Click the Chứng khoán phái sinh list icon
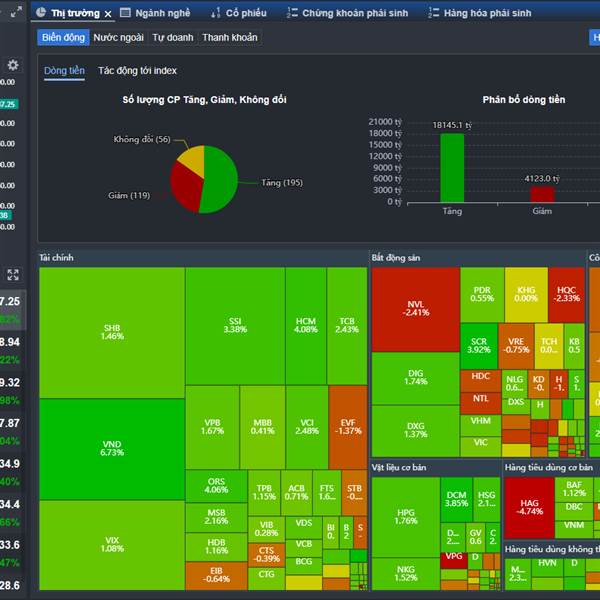600x600 pixels. point(292,13)
